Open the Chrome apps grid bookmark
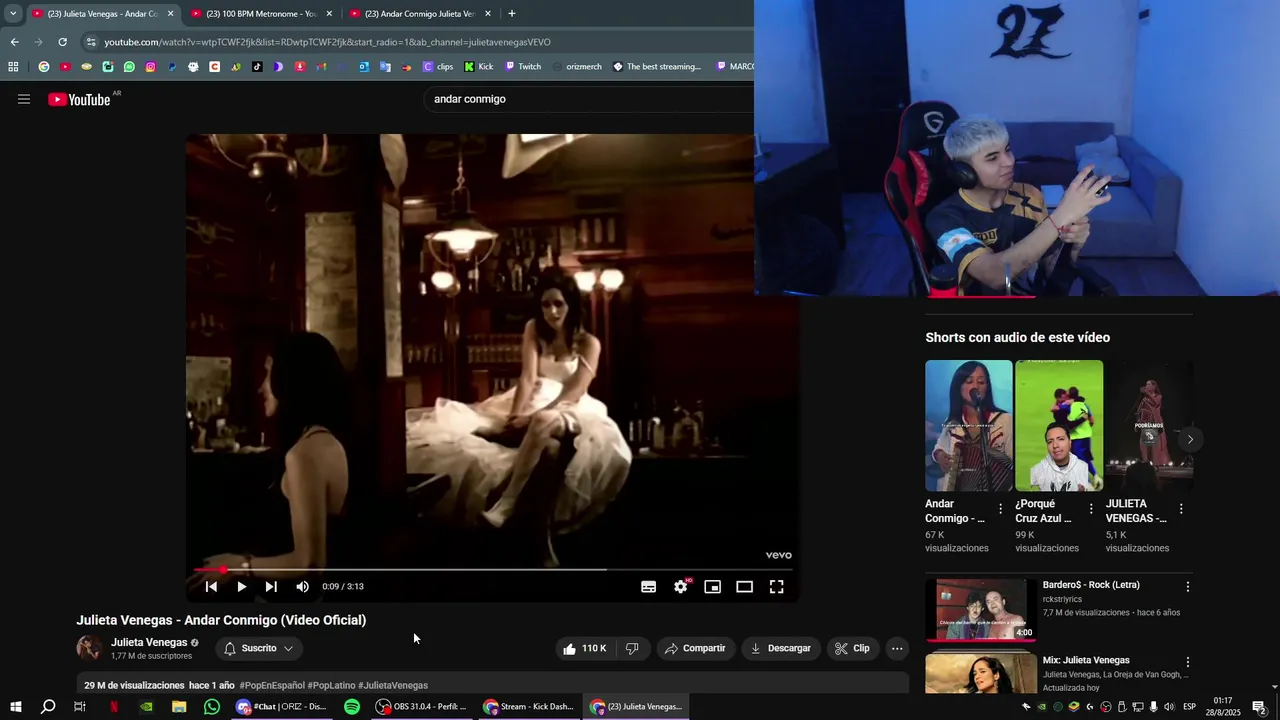The image size is (1280, 720). click(x=13, y=67)
